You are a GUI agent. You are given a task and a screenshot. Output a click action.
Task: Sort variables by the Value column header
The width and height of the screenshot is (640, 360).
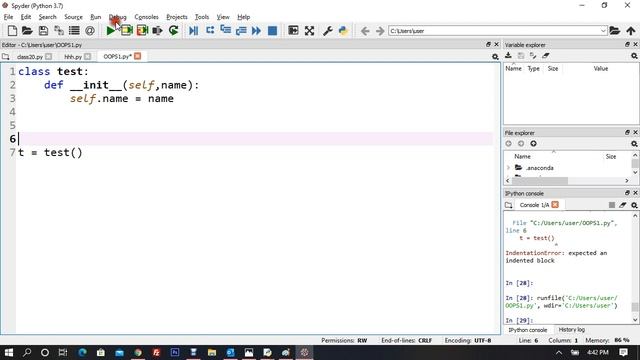(x=601, y=69)
